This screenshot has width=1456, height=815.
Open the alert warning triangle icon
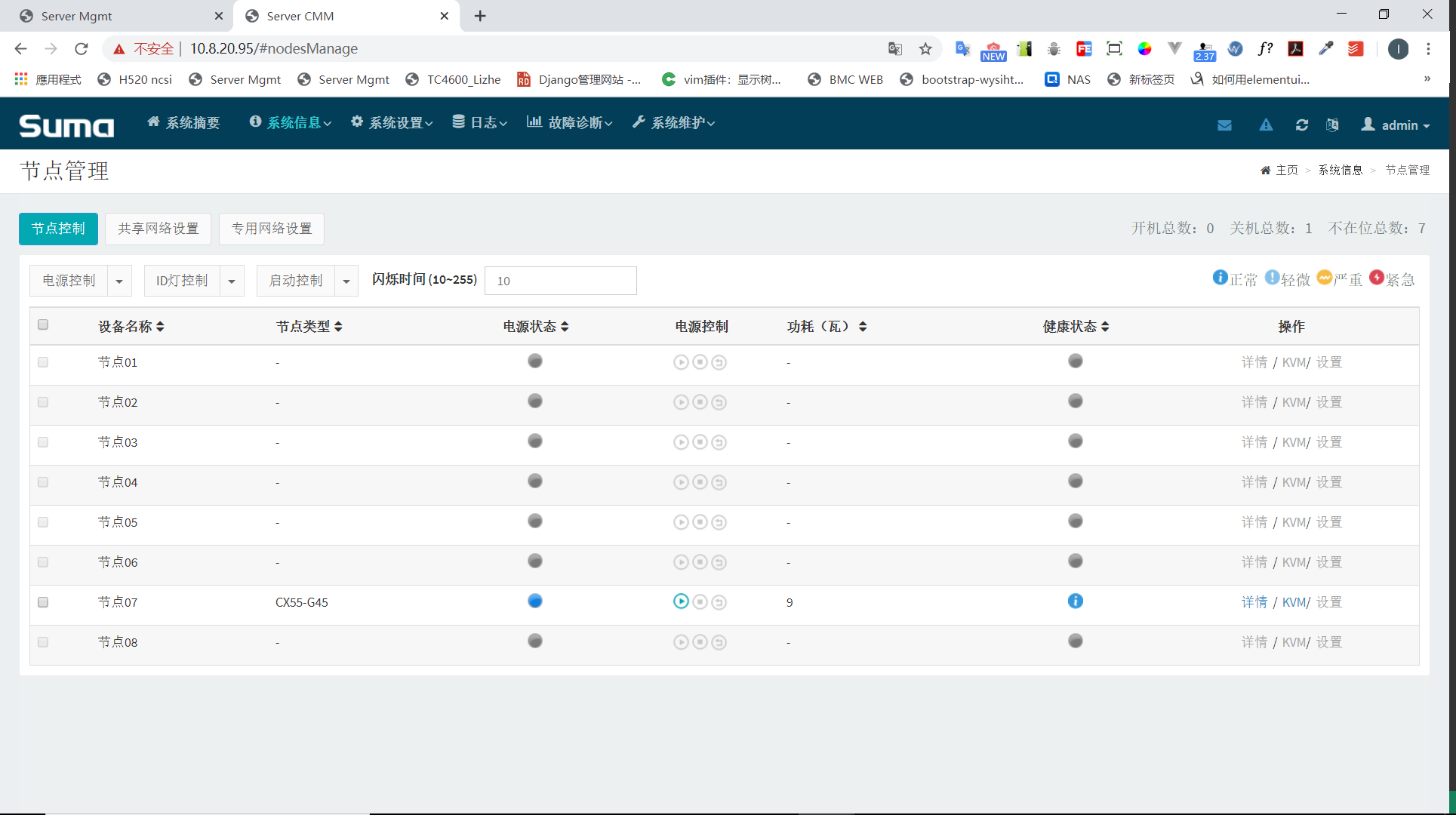(1266, 125)
